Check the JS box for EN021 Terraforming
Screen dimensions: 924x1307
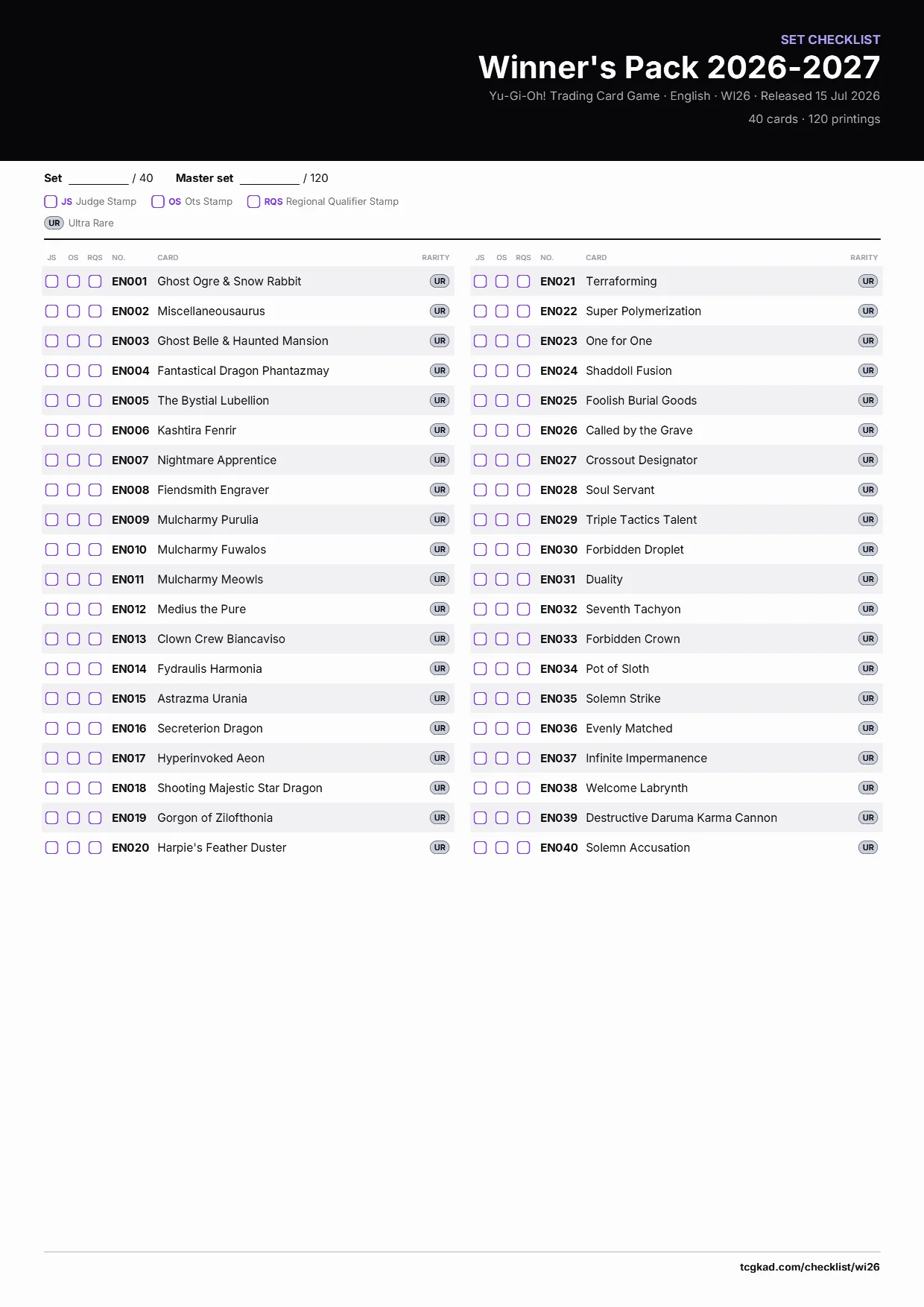click(480, 281)
